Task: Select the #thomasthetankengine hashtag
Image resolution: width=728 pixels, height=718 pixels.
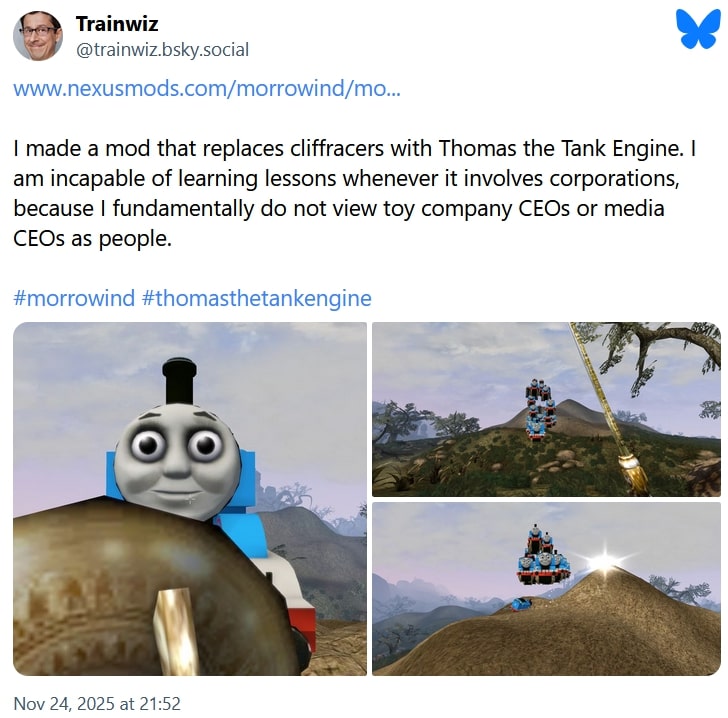Action: [257, 298]
